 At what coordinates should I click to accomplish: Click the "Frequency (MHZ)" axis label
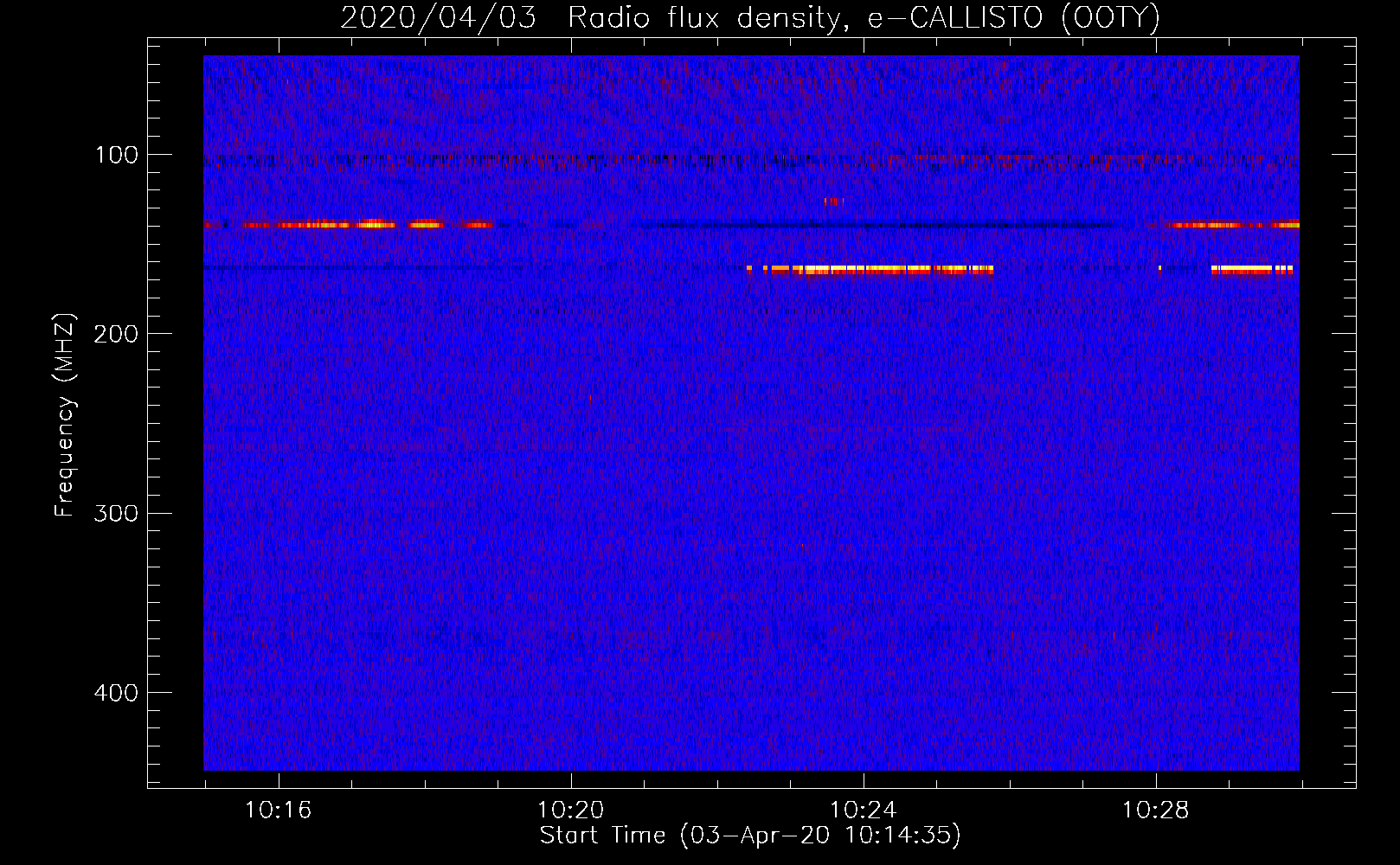[x=65, y=415]
